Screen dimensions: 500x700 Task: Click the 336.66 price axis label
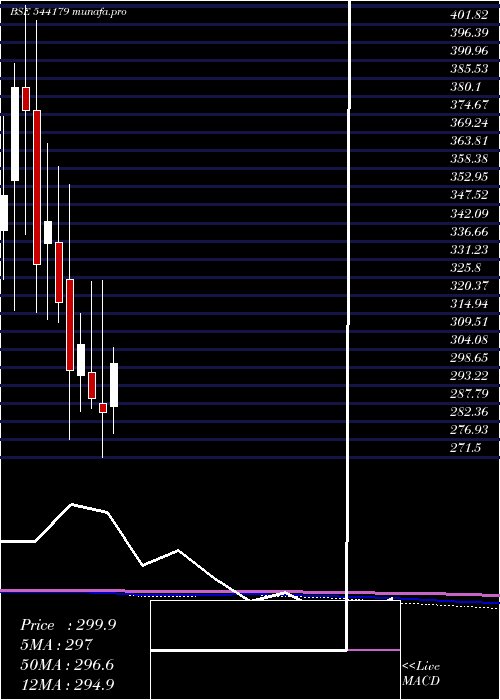[468, 231]
